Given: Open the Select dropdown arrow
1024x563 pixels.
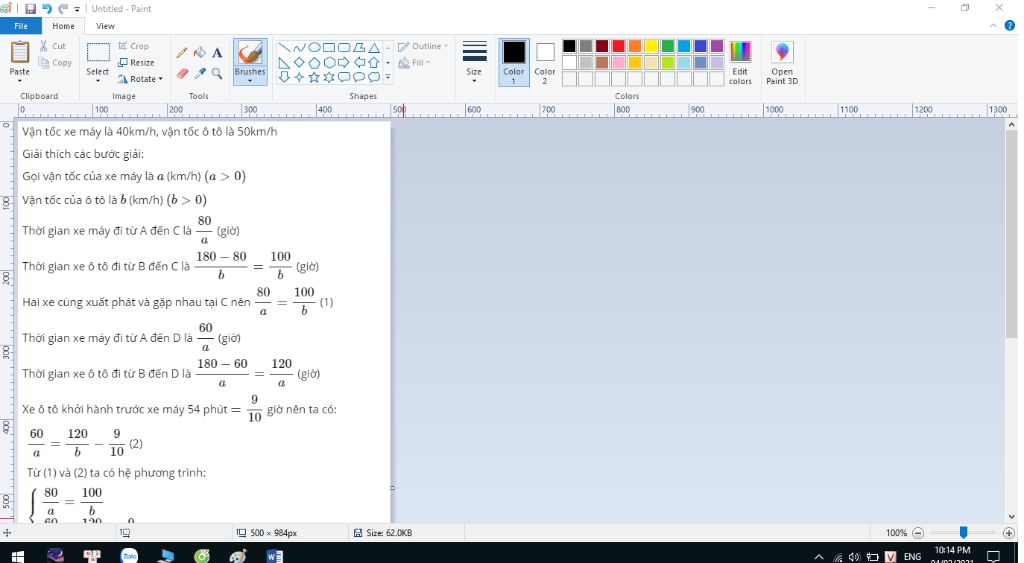Looking at the screenshot, I should (98, 80).
